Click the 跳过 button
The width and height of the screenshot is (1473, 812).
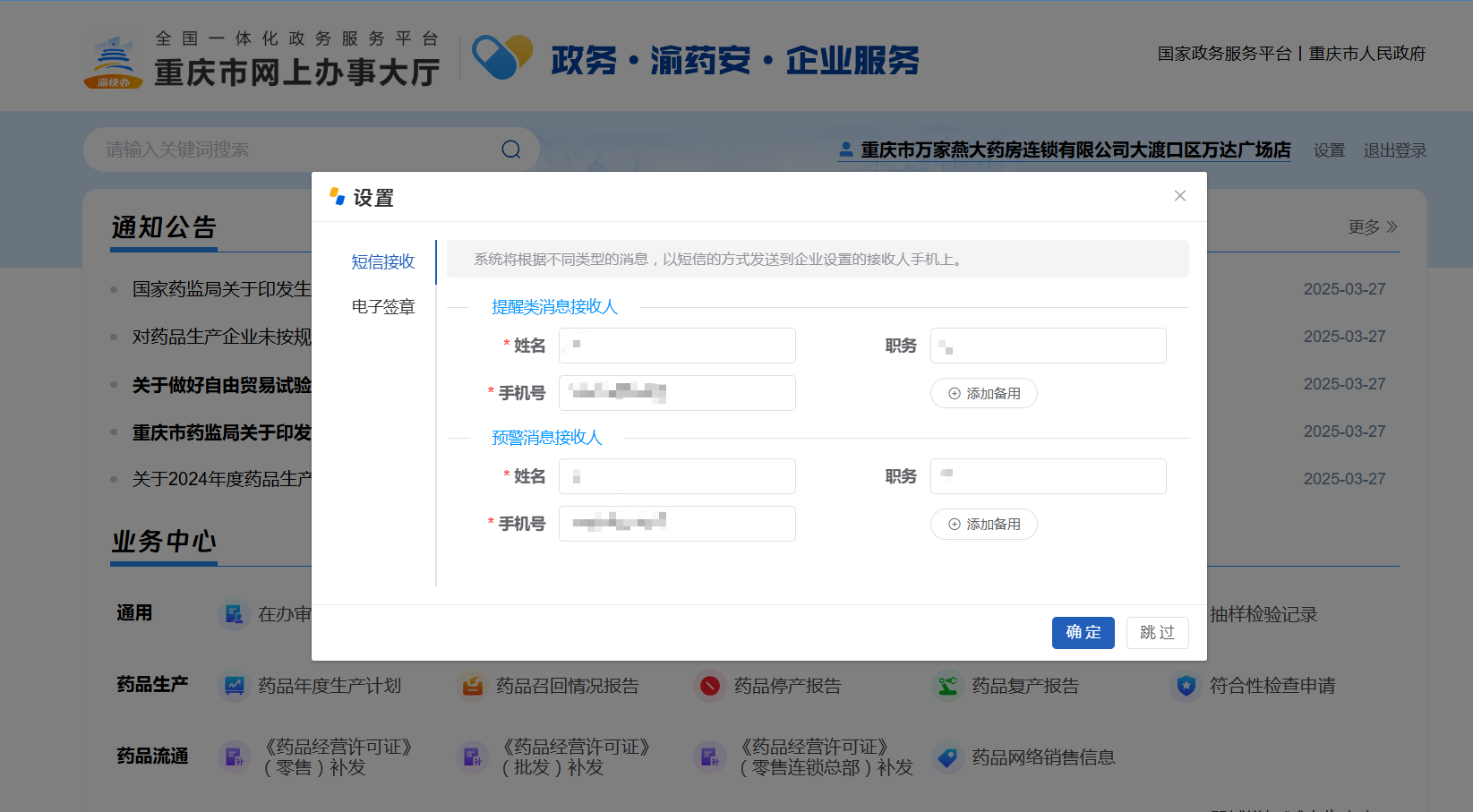pos(1157,632)
